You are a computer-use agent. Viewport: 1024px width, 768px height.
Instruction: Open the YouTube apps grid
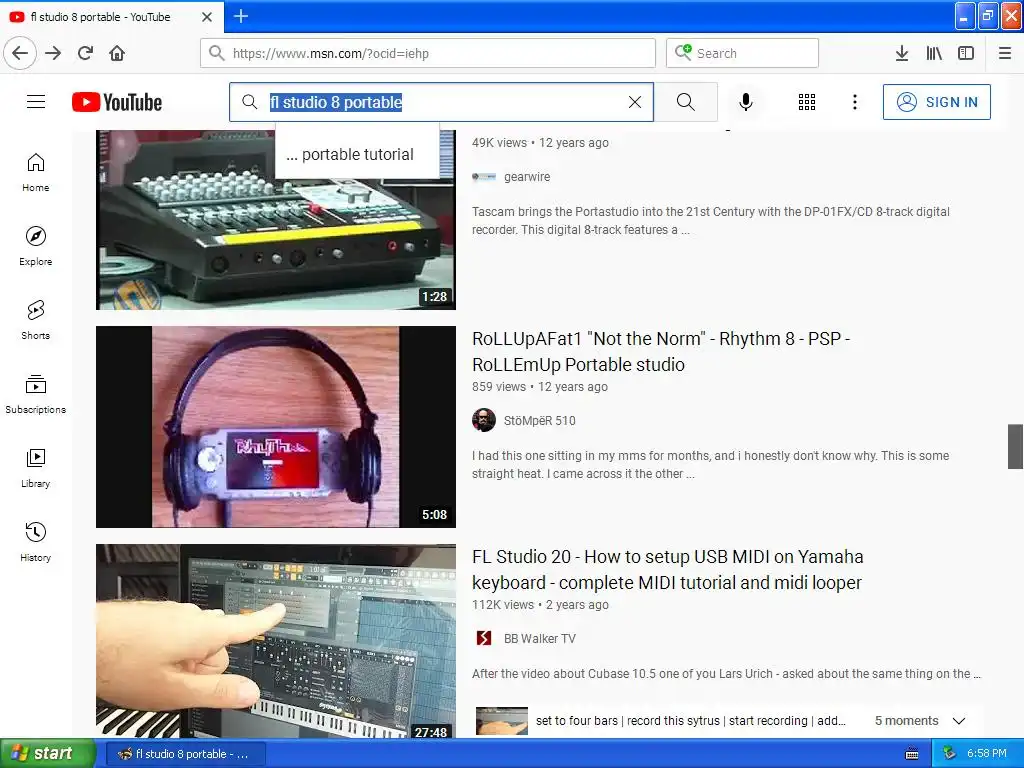pos(807,102)
